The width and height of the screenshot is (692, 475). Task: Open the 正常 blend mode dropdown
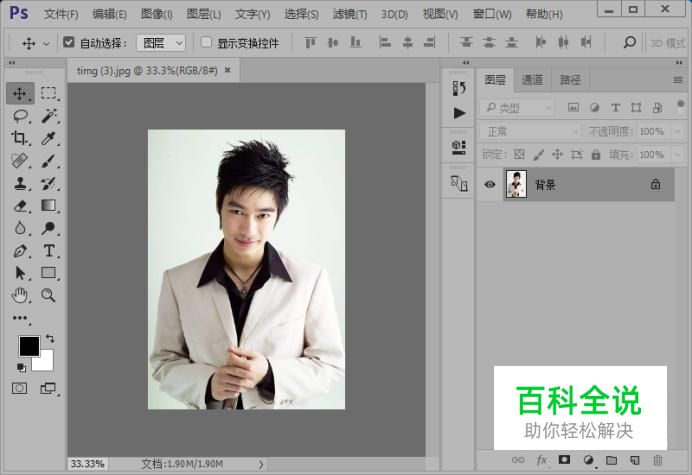(x=530, y=132)
